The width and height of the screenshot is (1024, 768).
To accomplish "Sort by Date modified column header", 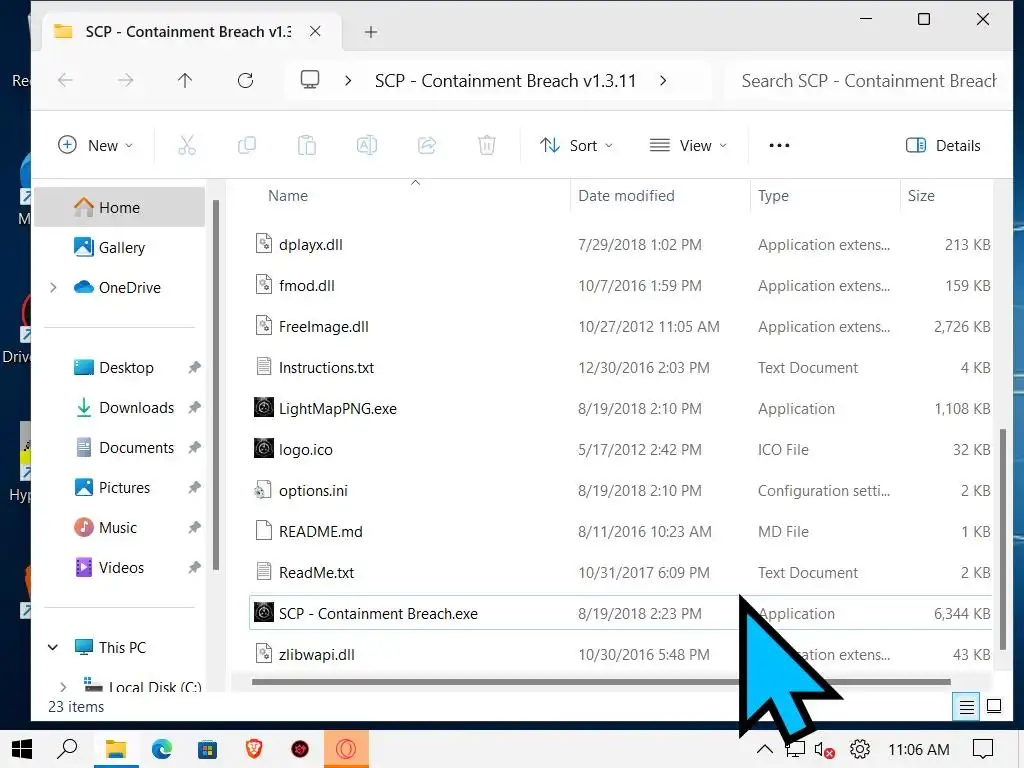I will 626,195.
